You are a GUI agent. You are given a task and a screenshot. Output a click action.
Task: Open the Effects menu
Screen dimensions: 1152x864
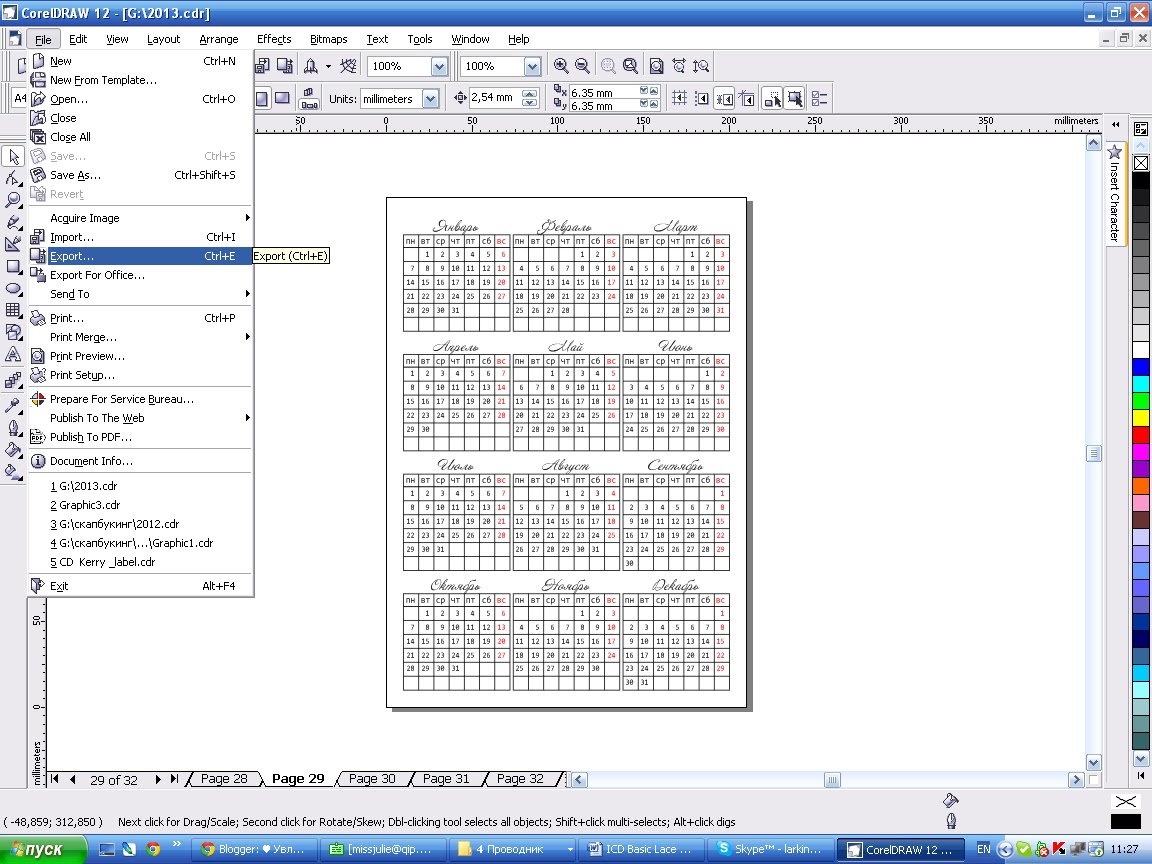tap(274, 39)
